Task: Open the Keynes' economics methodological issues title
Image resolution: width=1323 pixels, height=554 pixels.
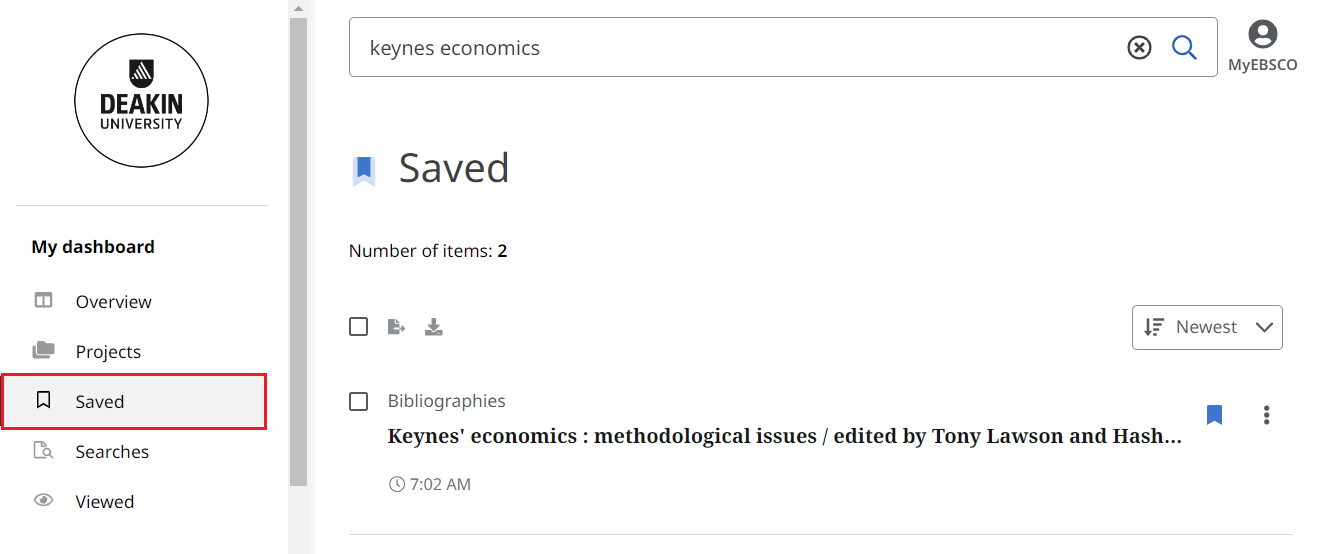Action: [785, 436]
